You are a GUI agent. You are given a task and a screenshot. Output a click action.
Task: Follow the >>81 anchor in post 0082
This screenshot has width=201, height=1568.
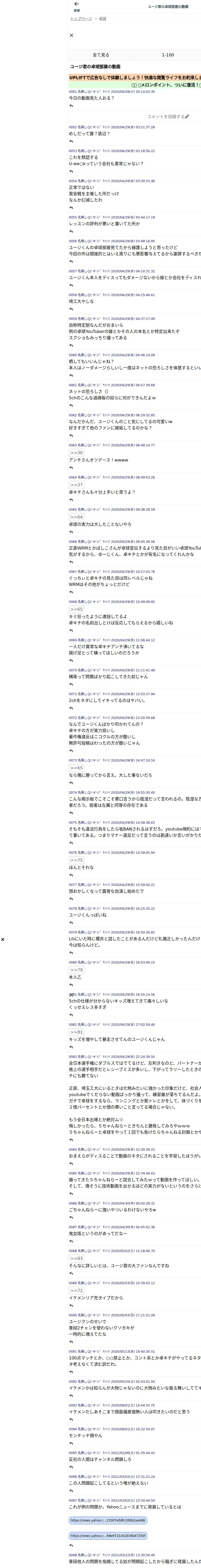click(x=77, y=1032)
